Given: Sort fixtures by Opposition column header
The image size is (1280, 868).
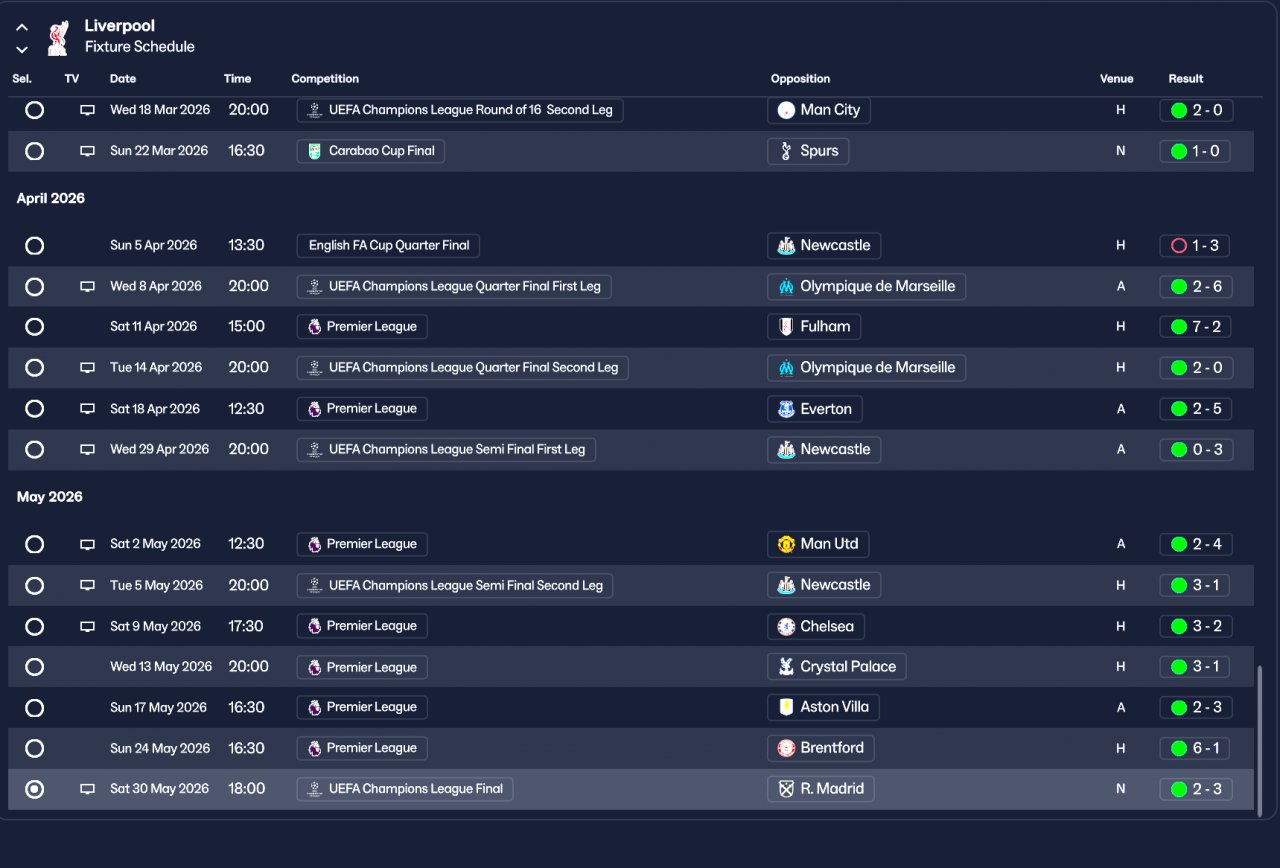Looking at the screenshot, I should (x=800, y=79).
